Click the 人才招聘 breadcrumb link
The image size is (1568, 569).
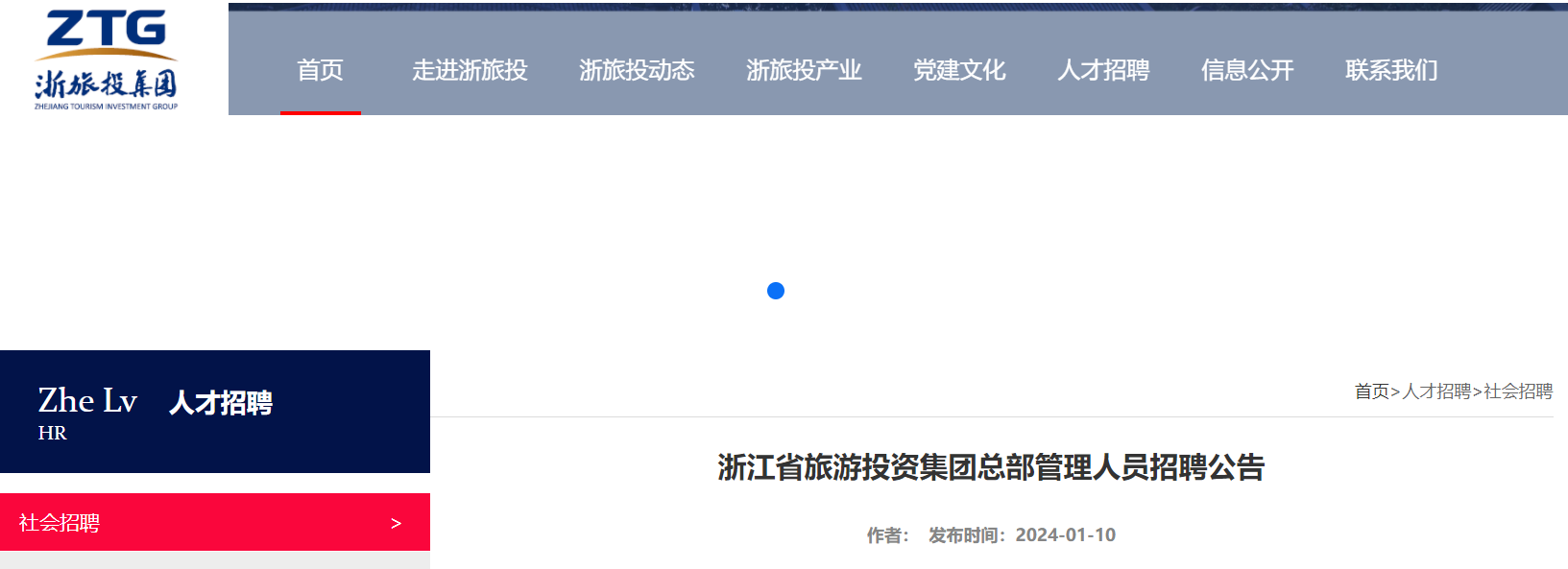pyautogui.click(x=1436, y=391)
